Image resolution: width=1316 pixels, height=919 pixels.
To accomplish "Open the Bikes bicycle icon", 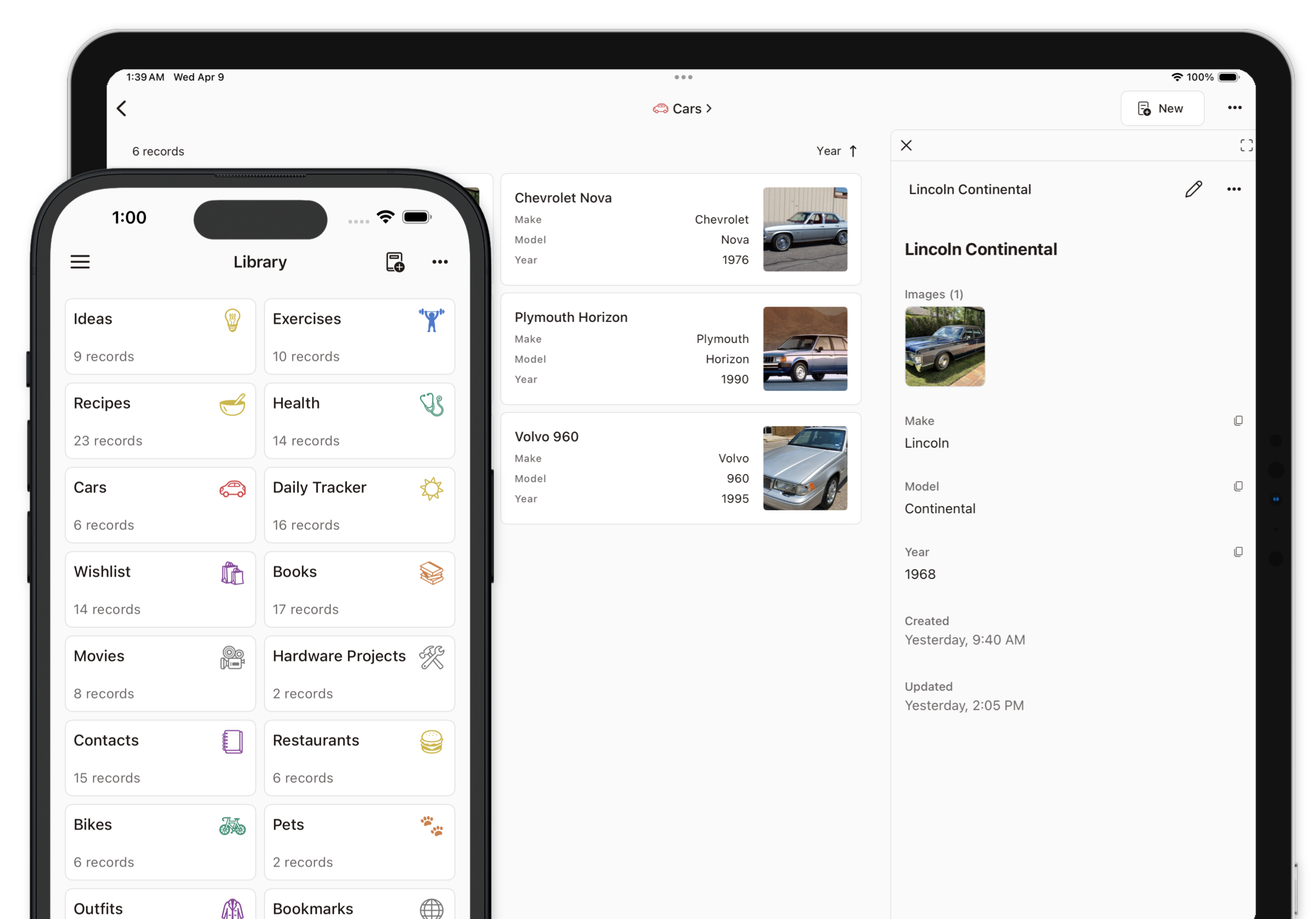I will [232, 825].
